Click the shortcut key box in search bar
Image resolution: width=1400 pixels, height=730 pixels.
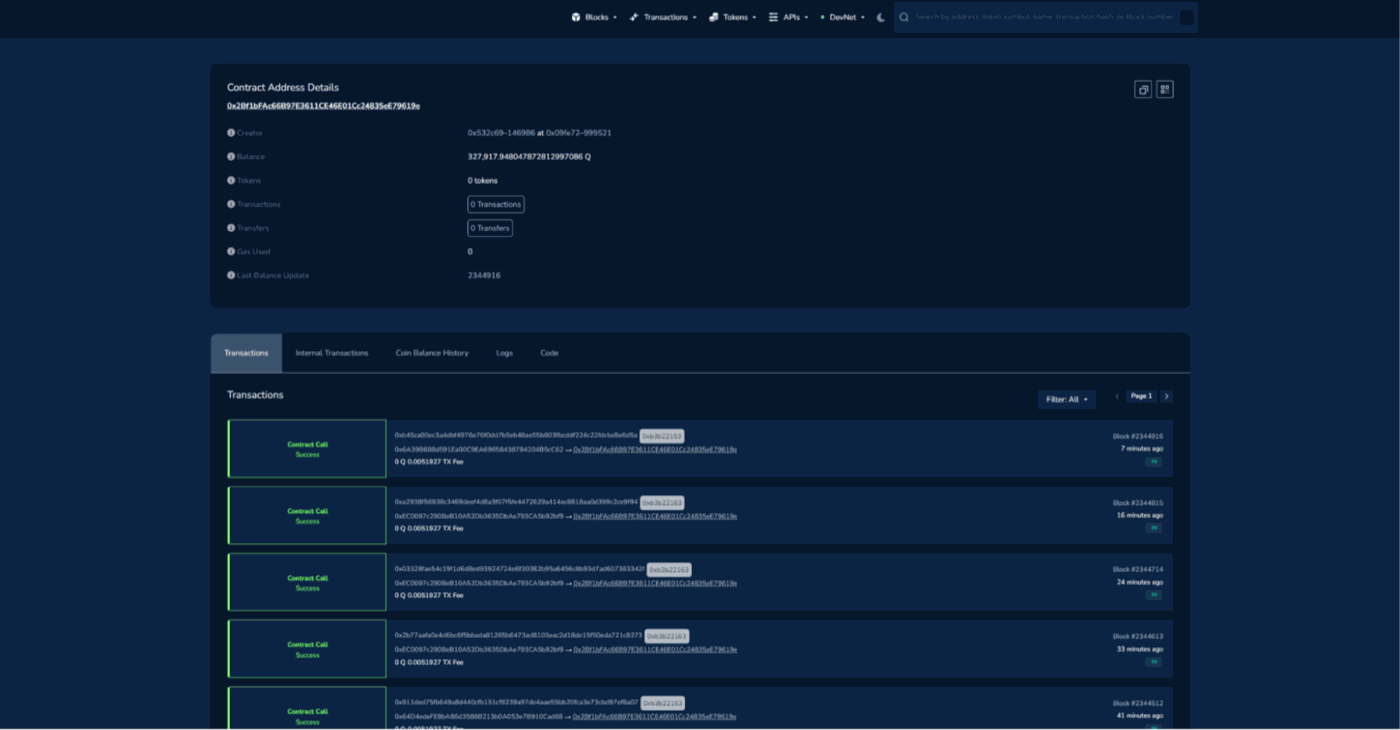1186,17
